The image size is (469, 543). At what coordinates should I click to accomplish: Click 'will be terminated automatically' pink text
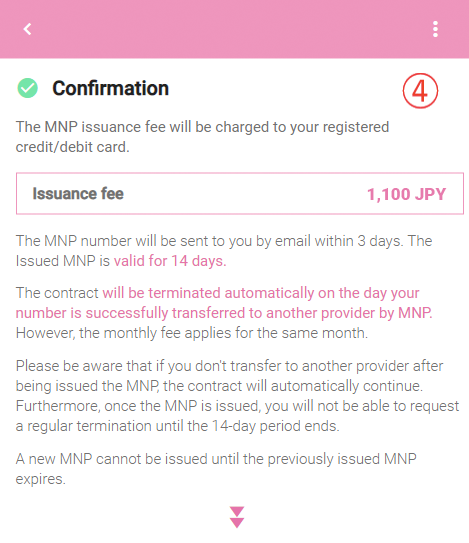tap(210, 293)
